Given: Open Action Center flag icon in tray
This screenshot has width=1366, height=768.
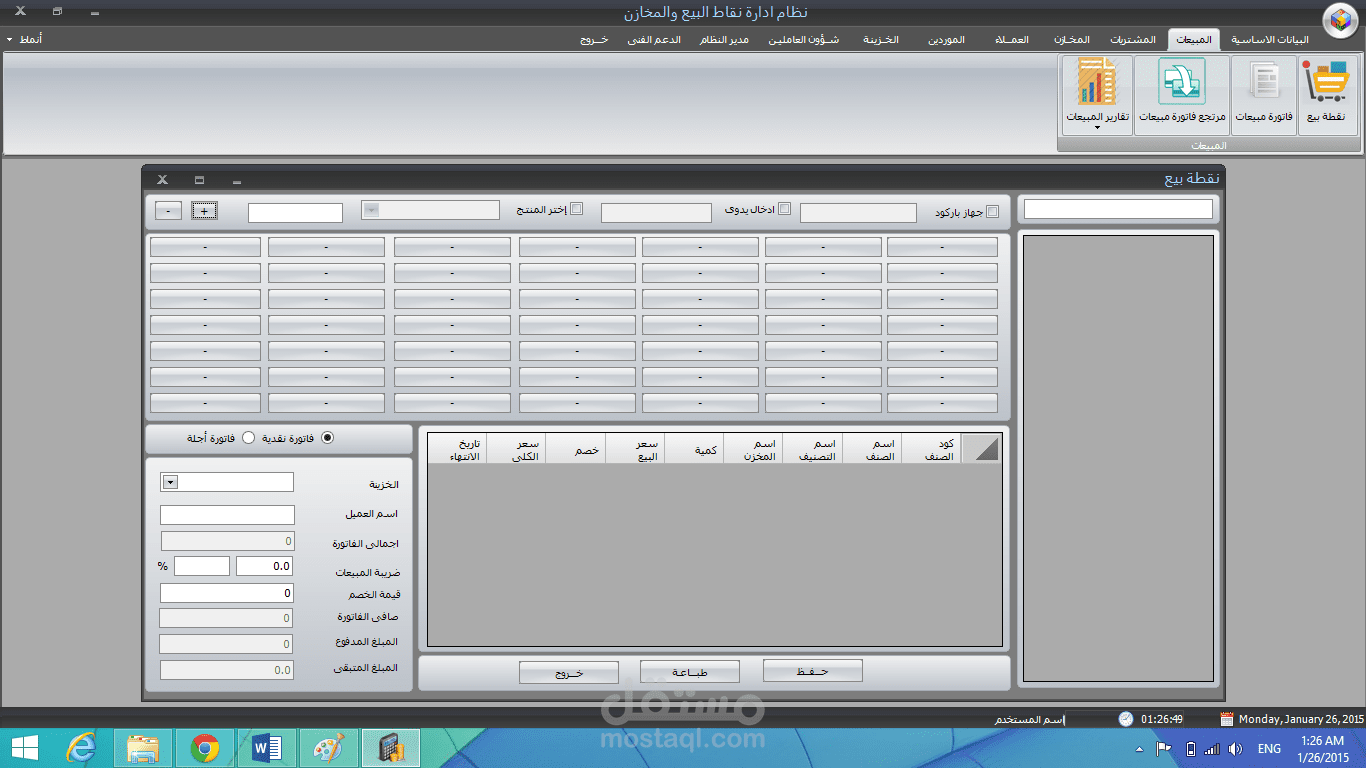Looking at the screenshot, I should click(x=1164, y=749).
